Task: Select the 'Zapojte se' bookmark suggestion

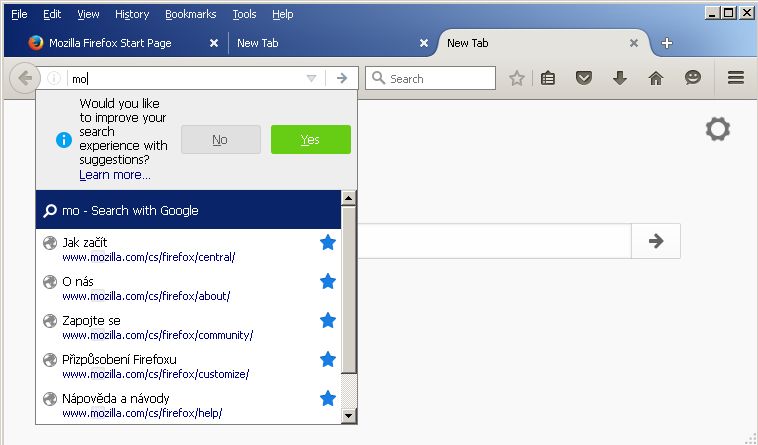Action: point(189,328)
